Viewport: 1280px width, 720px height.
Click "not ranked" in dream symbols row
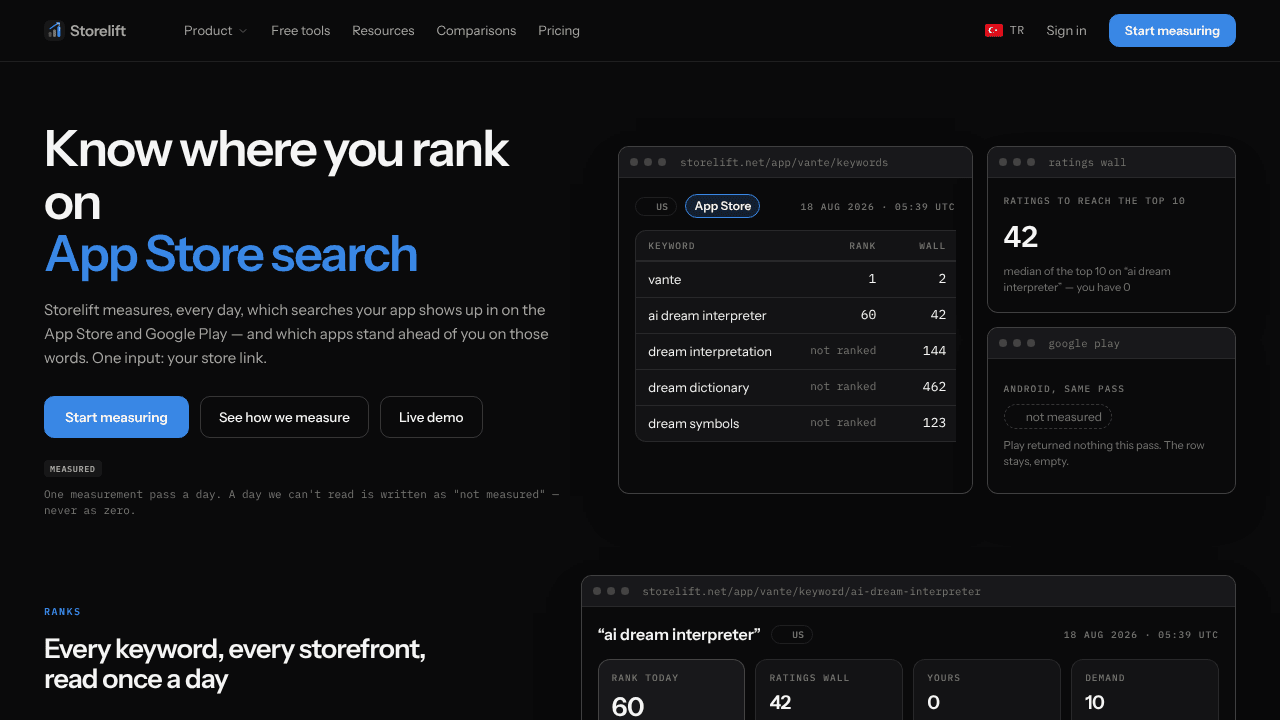843,423
